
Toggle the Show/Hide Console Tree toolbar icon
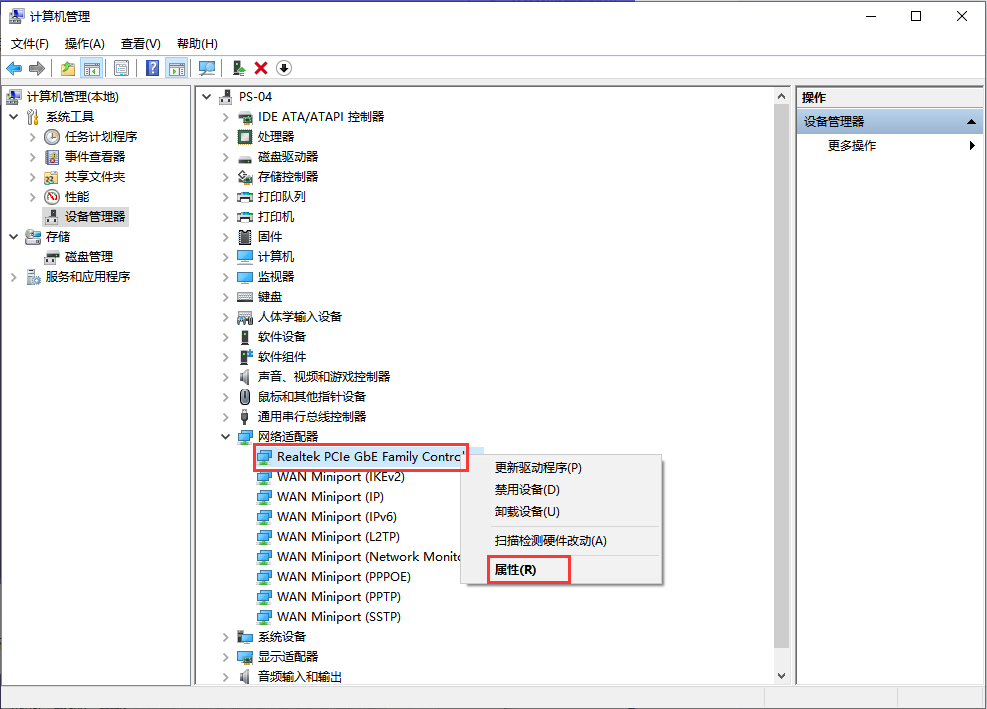pos(92,68)
